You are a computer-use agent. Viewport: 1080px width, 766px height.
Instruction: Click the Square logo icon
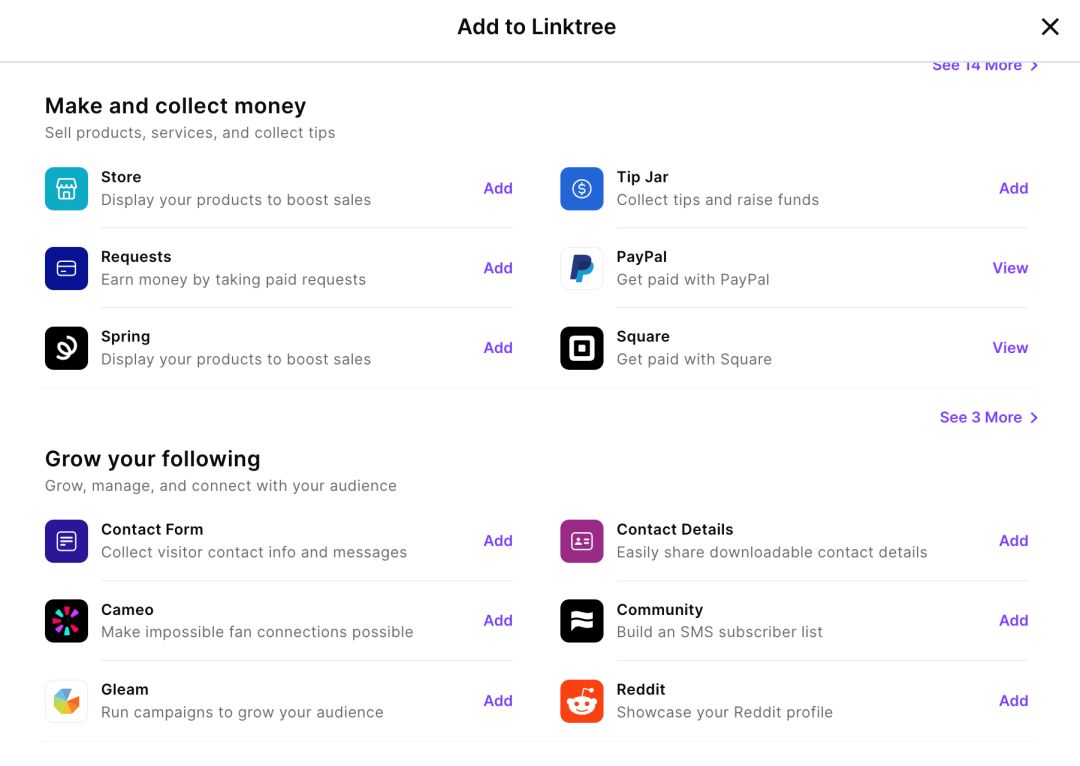point(582,348)
